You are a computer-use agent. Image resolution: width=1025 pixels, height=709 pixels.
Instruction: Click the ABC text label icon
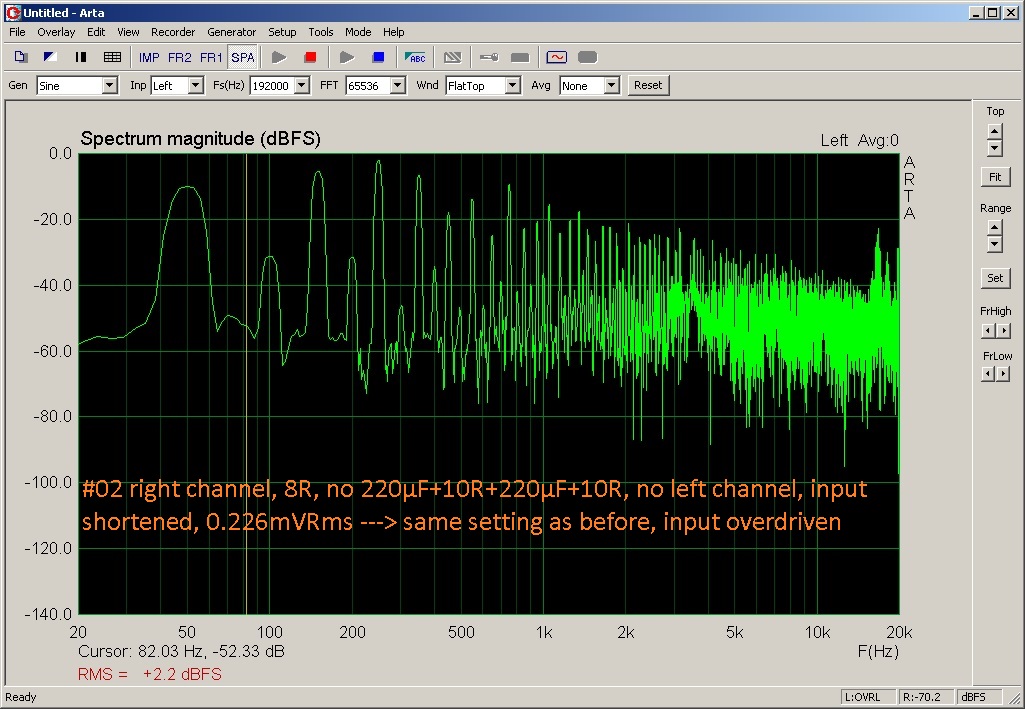coord(415,58)
